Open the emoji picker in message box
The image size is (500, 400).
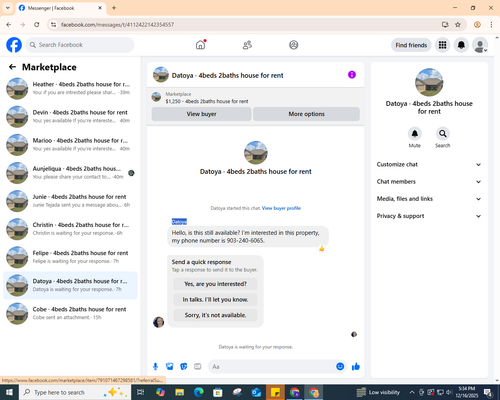click(x=340, y=367)
